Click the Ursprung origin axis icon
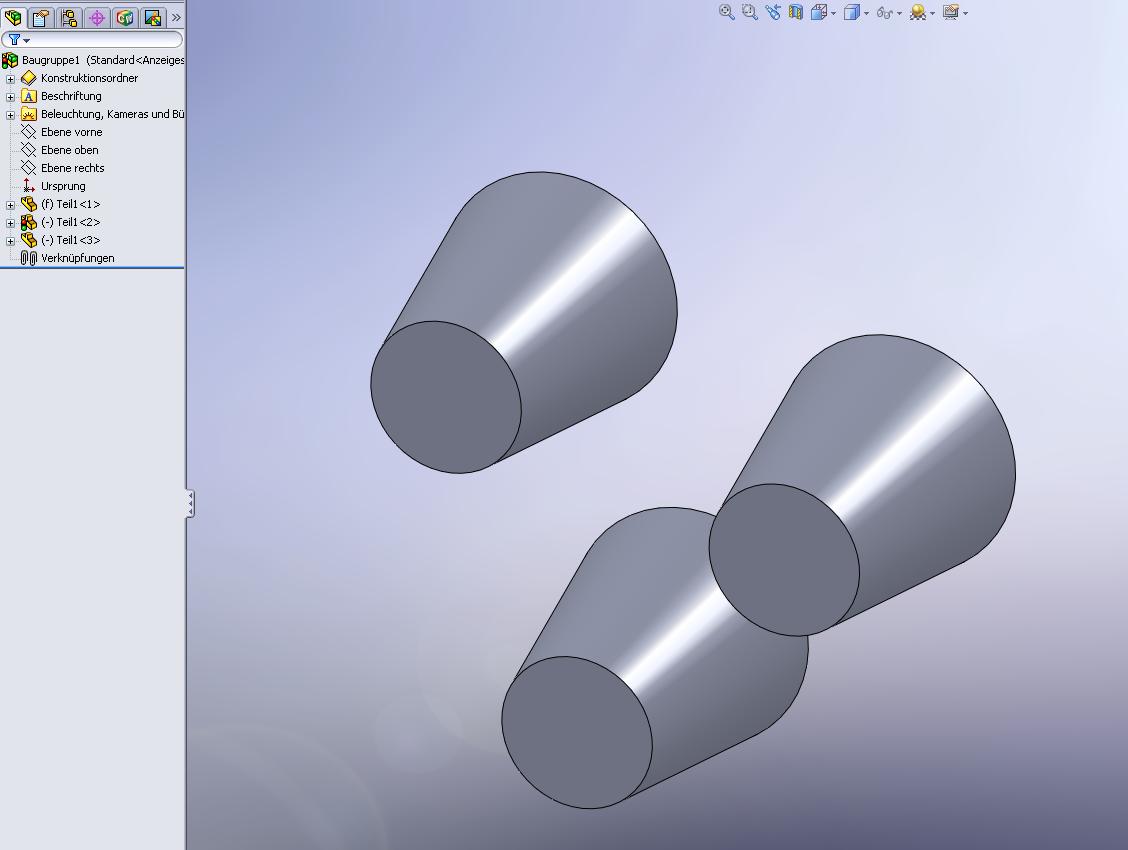The width and height of the screenshot is (1128, 850). click(x=29, y=186)
